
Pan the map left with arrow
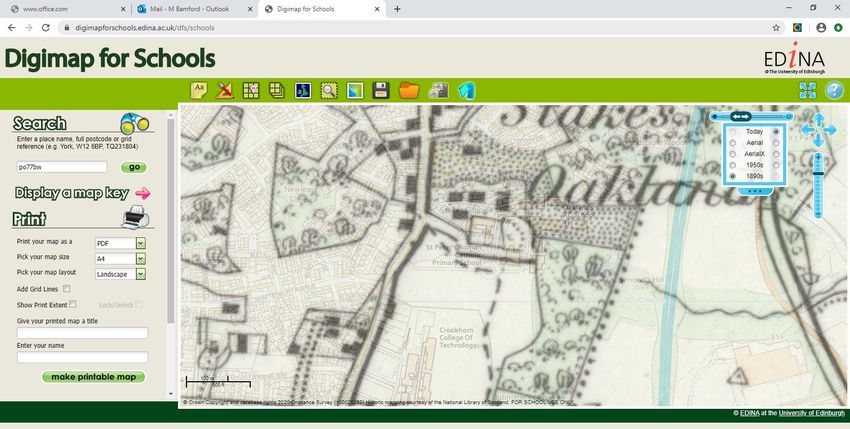pyautogui.click(x=807, y=130)
